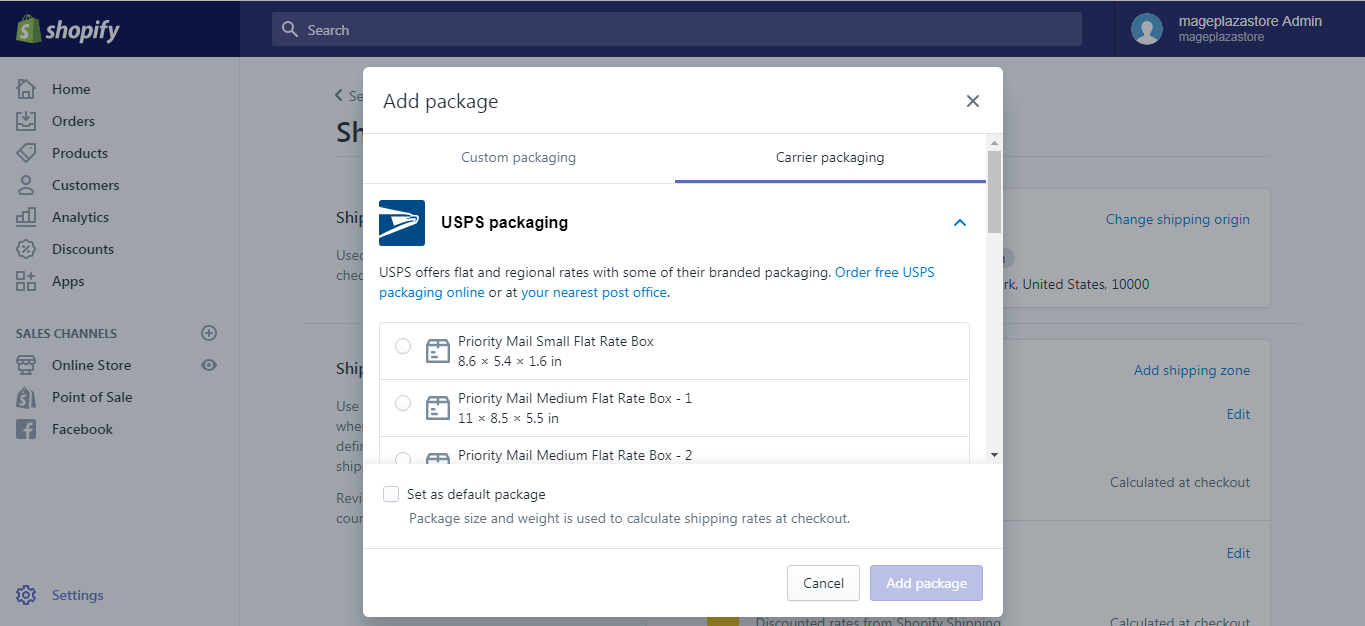
Task: Click the Online Store shop icon
Action: [x=26, y=365]
